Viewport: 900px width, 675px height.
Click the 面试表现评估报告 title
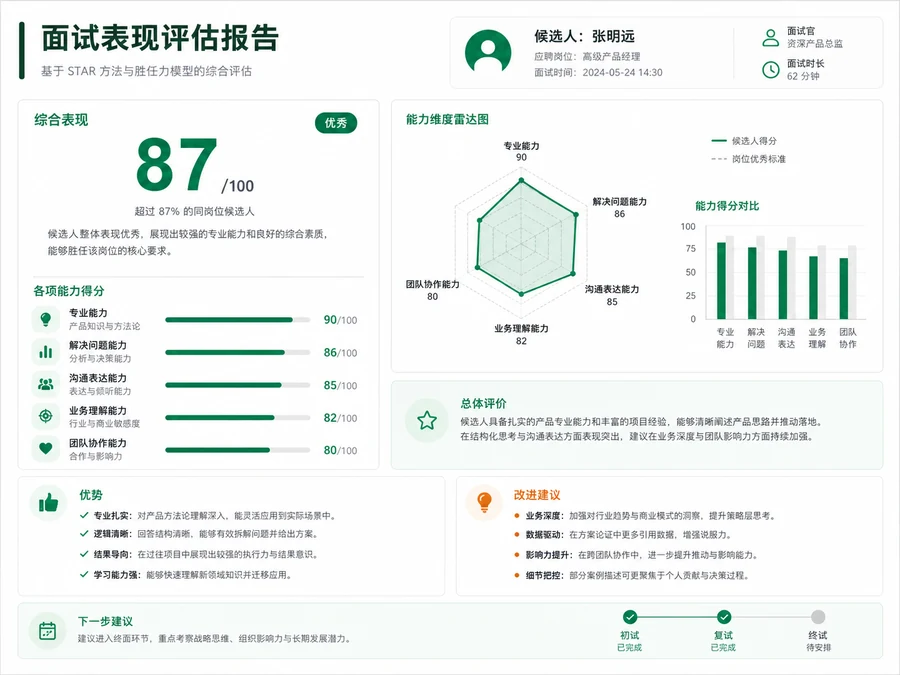point(160,38)
